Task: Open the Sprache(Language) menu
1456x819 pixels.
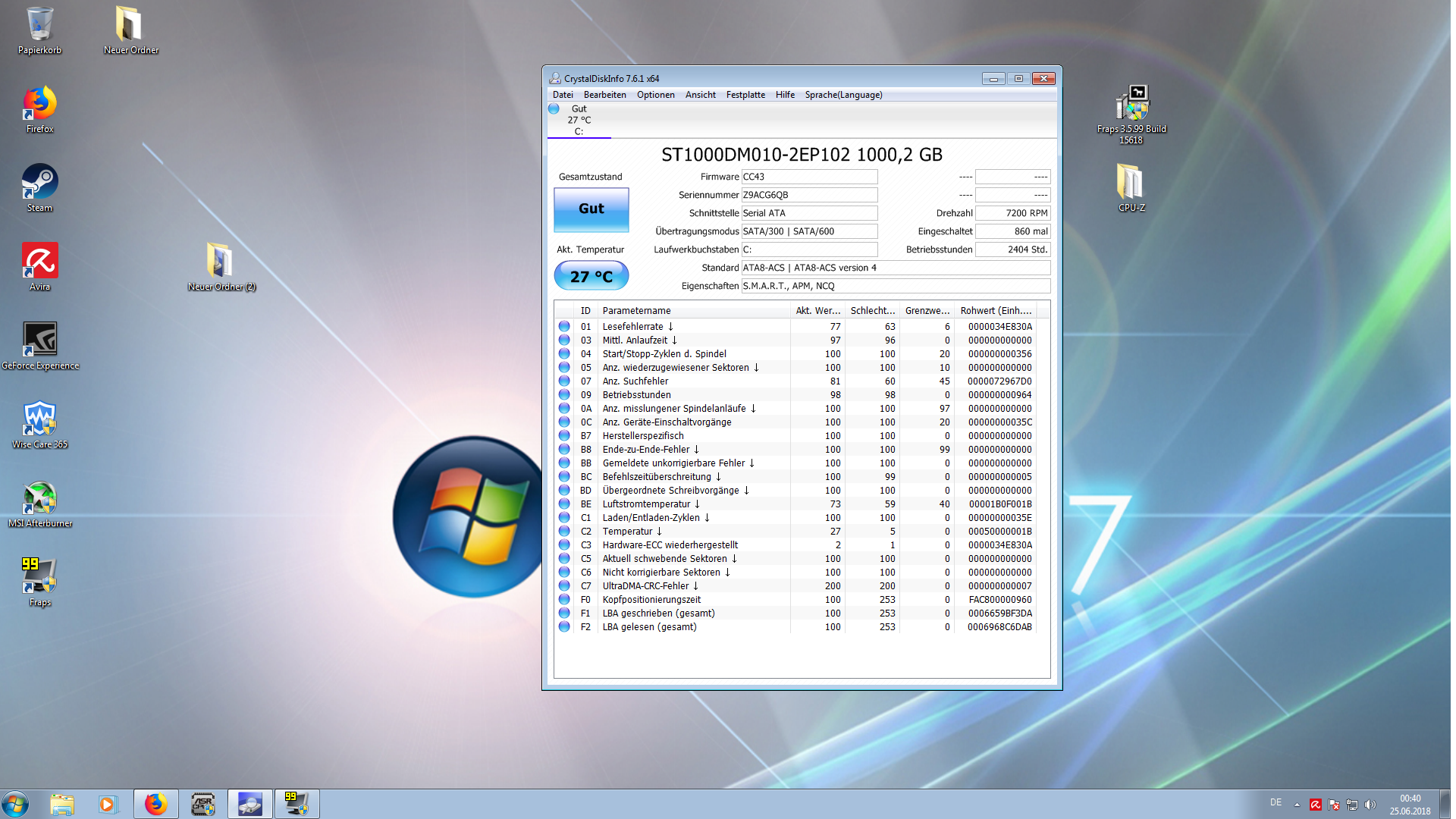Action: tap(843, 95)
